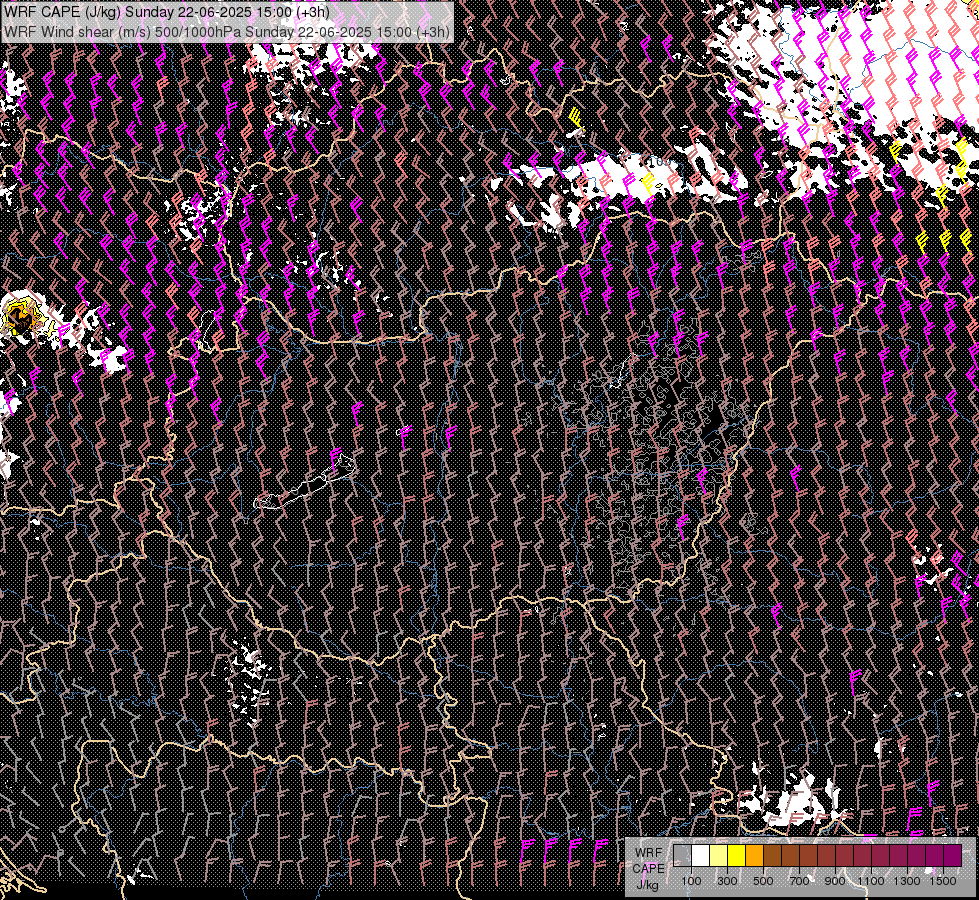979x900 pixels.
Task: Click the 100 legend tick label
Action: [691, 881]
